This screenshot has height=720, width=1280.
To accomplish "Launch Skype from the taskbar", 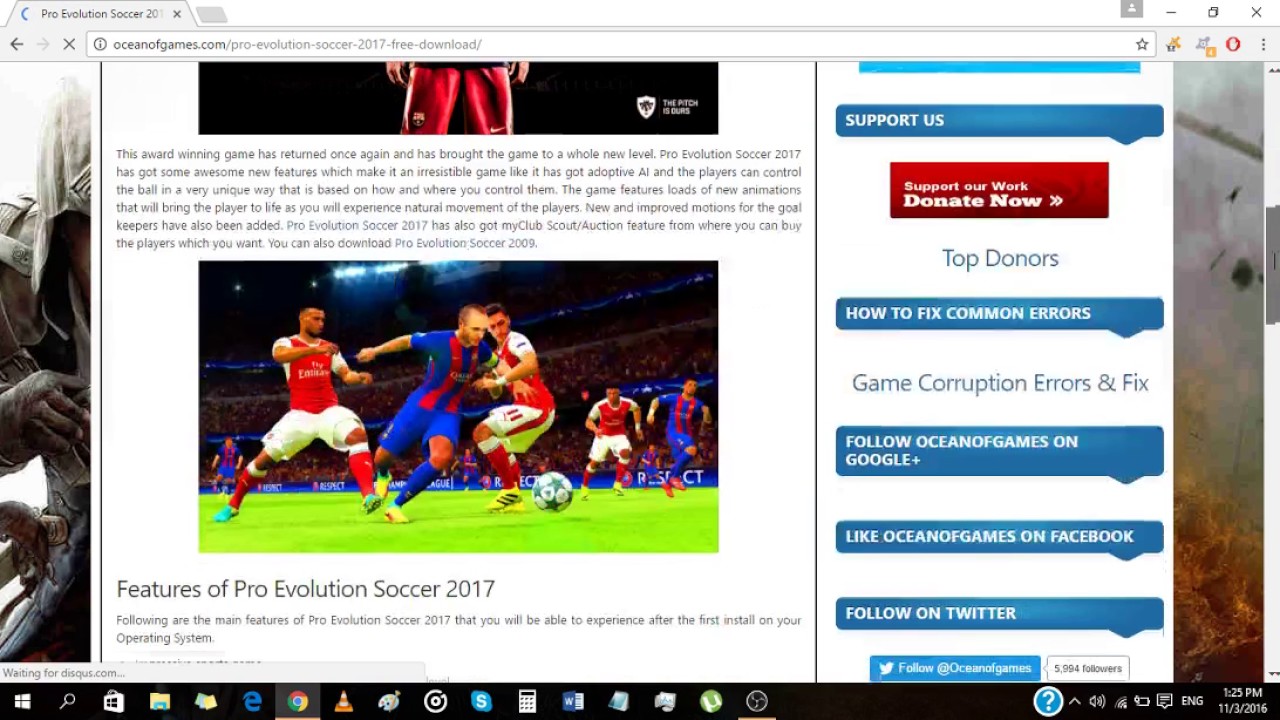I will pyautogui.click(x=481, y=701).
